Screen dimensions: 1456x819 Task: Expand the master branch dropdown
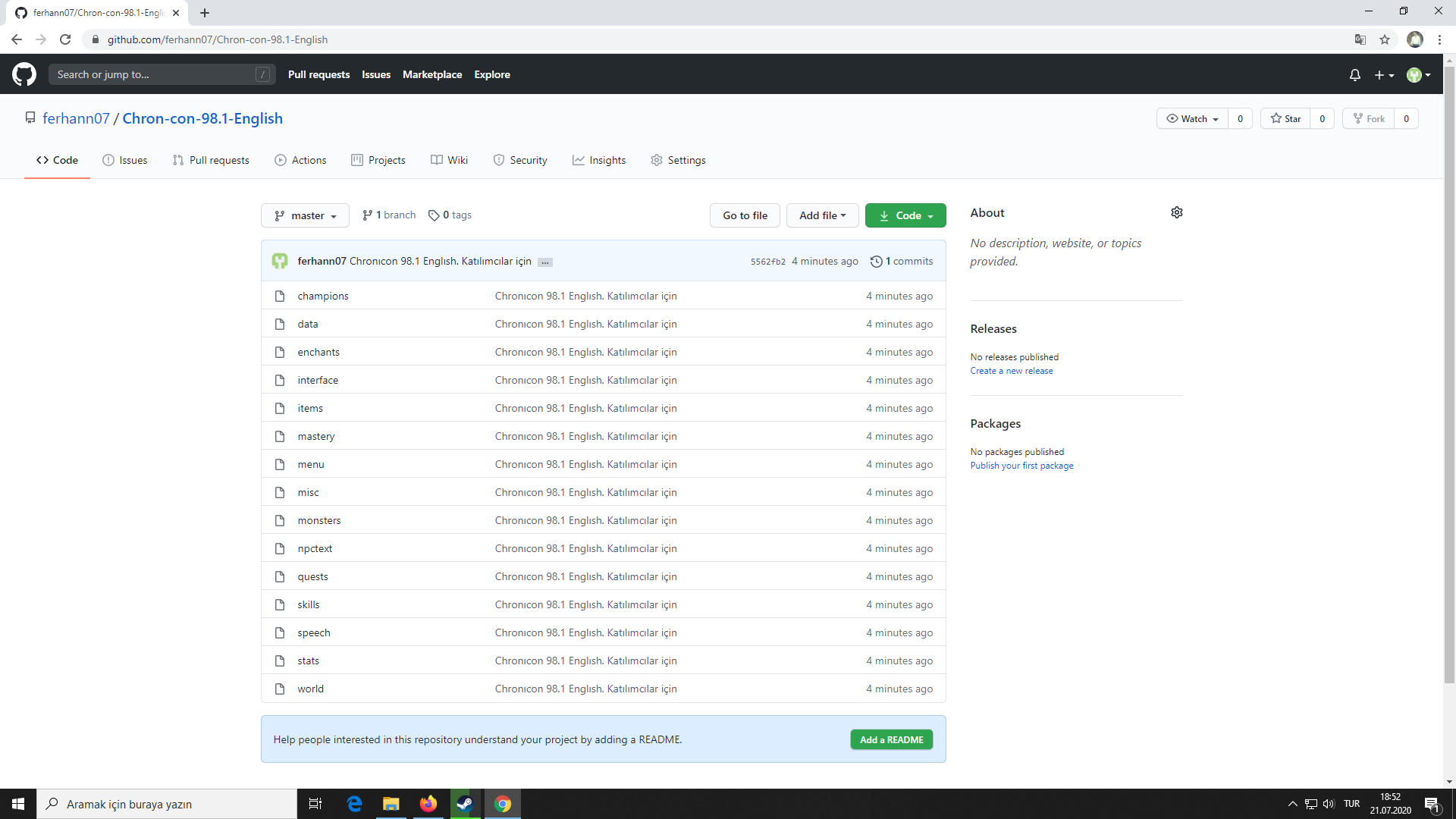(x=305, y=215)
